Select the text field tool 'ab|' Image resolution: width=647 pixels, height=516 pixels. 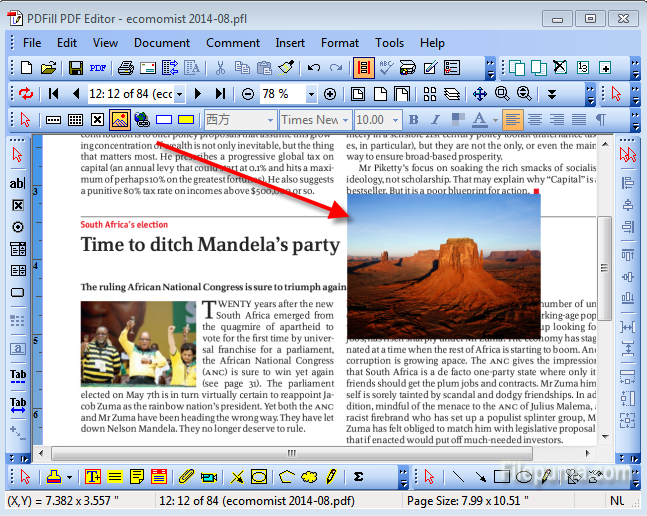(17, 183)
